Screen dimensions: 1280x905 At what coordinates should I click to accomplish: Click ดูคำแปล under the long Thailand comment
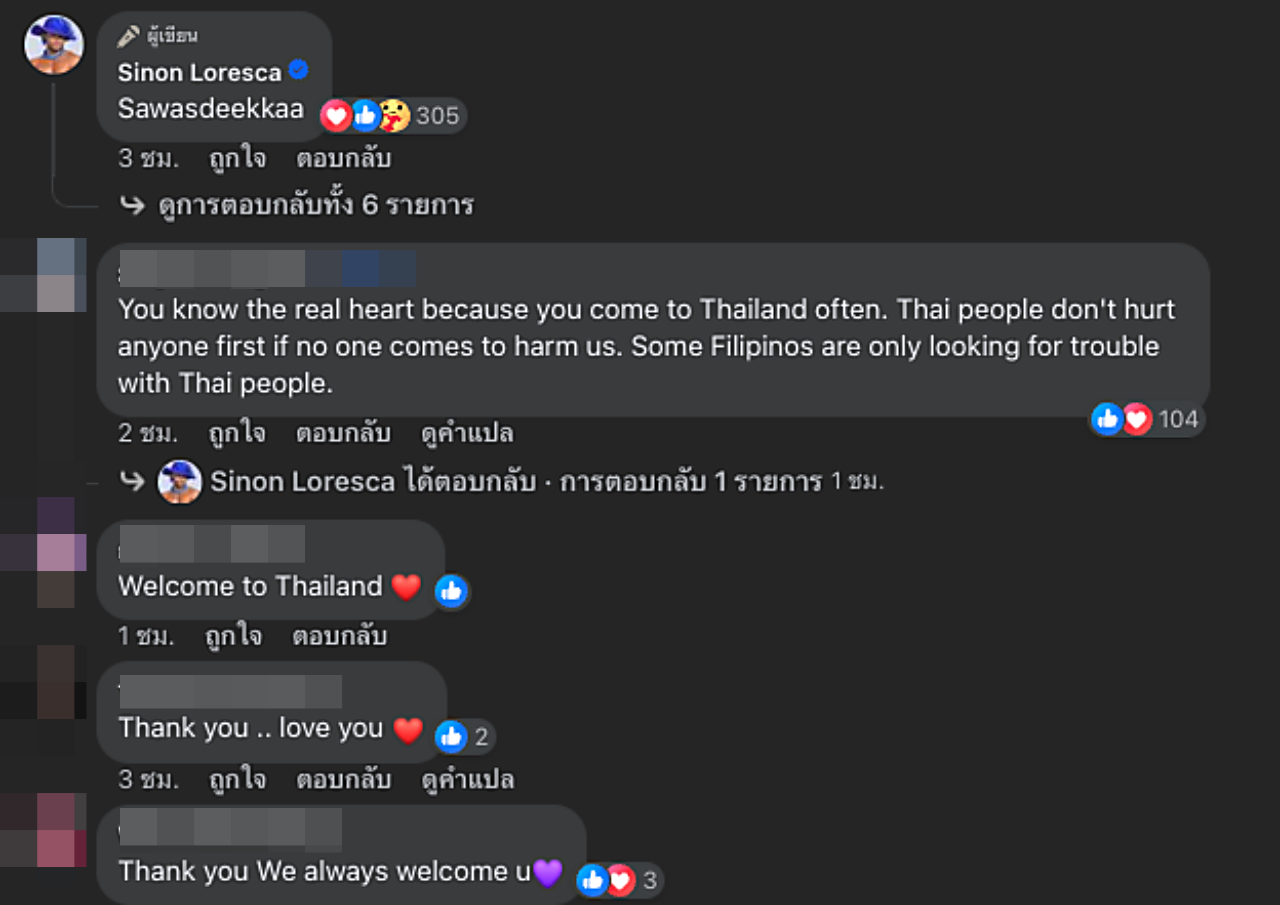[467, 433]
